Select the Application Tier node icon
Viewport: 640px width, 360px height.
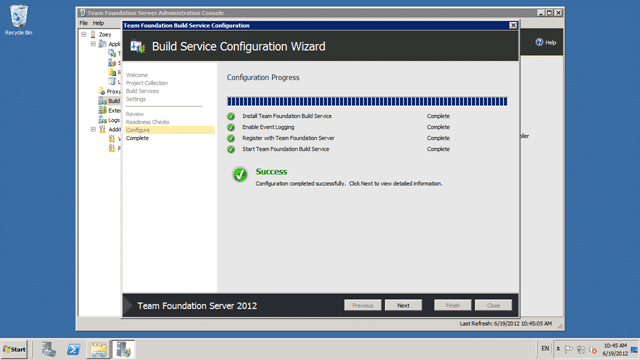coord(103,44)
